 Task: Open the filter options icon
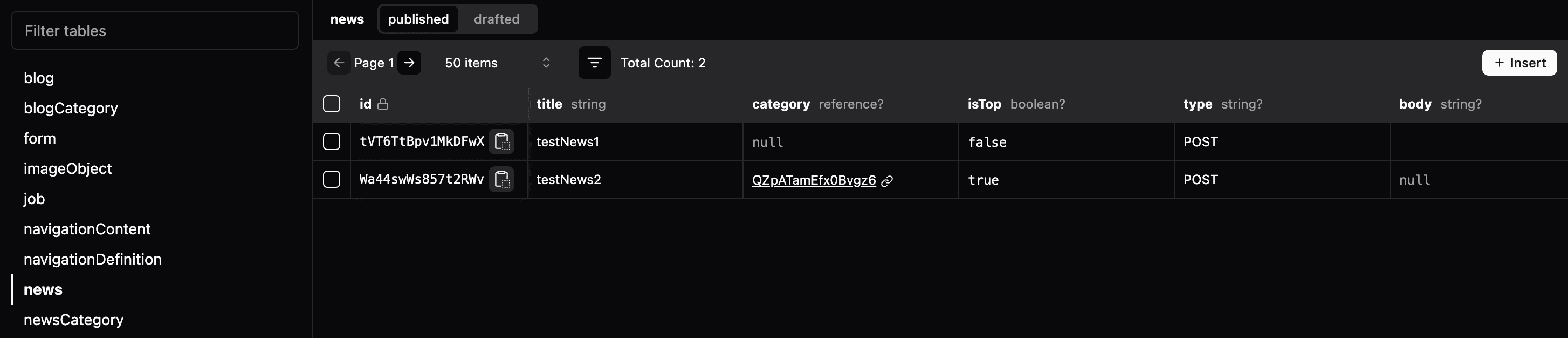pos(594,63)
